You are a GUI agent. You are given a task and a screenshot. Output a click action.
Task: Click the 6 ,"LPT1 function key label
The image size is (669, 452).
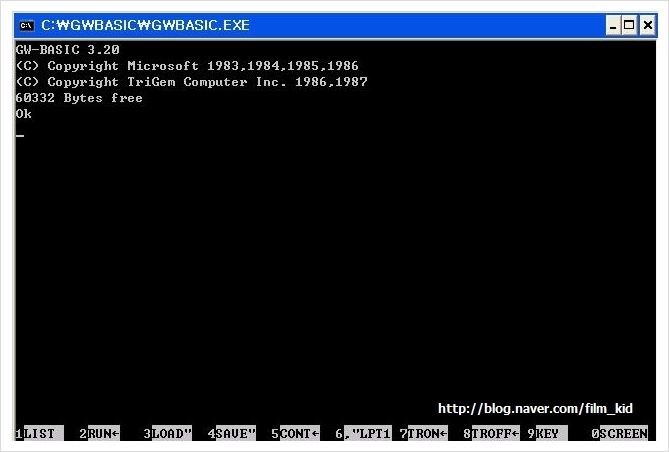click(364, 433)
